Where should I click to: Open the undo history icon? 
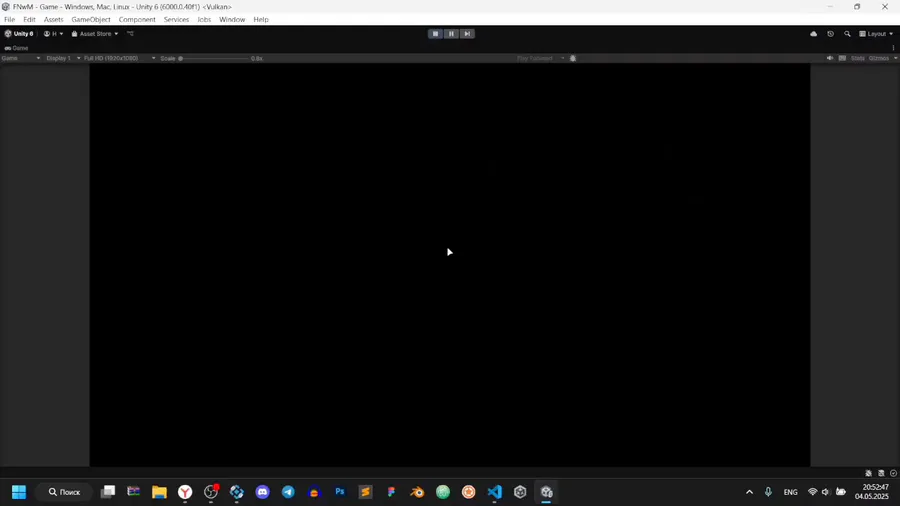coord(831,34)
